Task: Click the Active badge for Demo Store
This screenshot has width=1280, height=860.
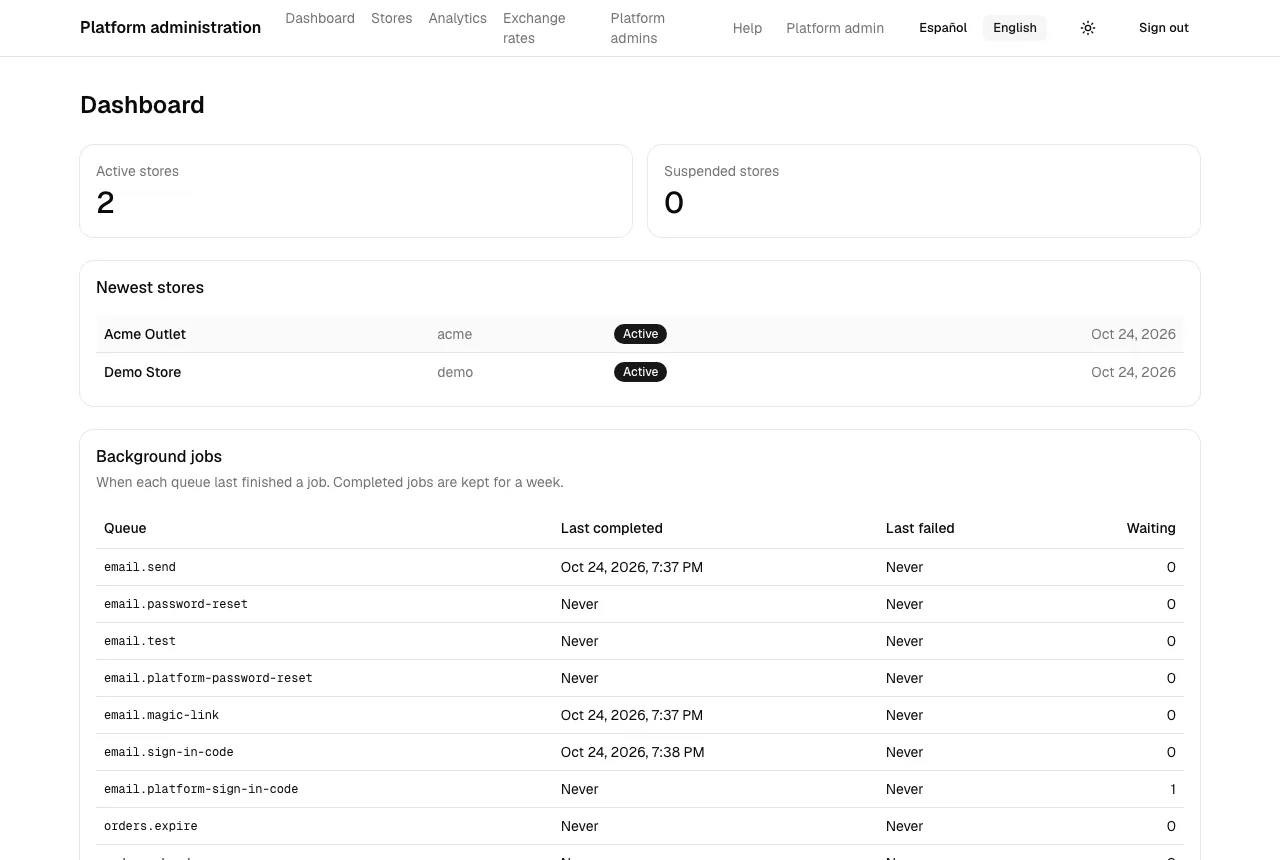Action: (x=640, y=372)
